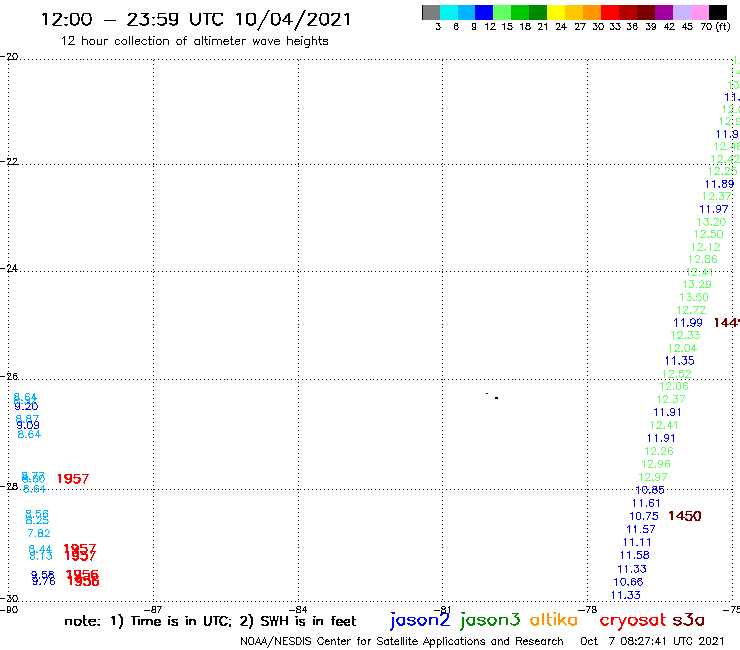Select the 12.86 wave height reading

coord(702,259)
